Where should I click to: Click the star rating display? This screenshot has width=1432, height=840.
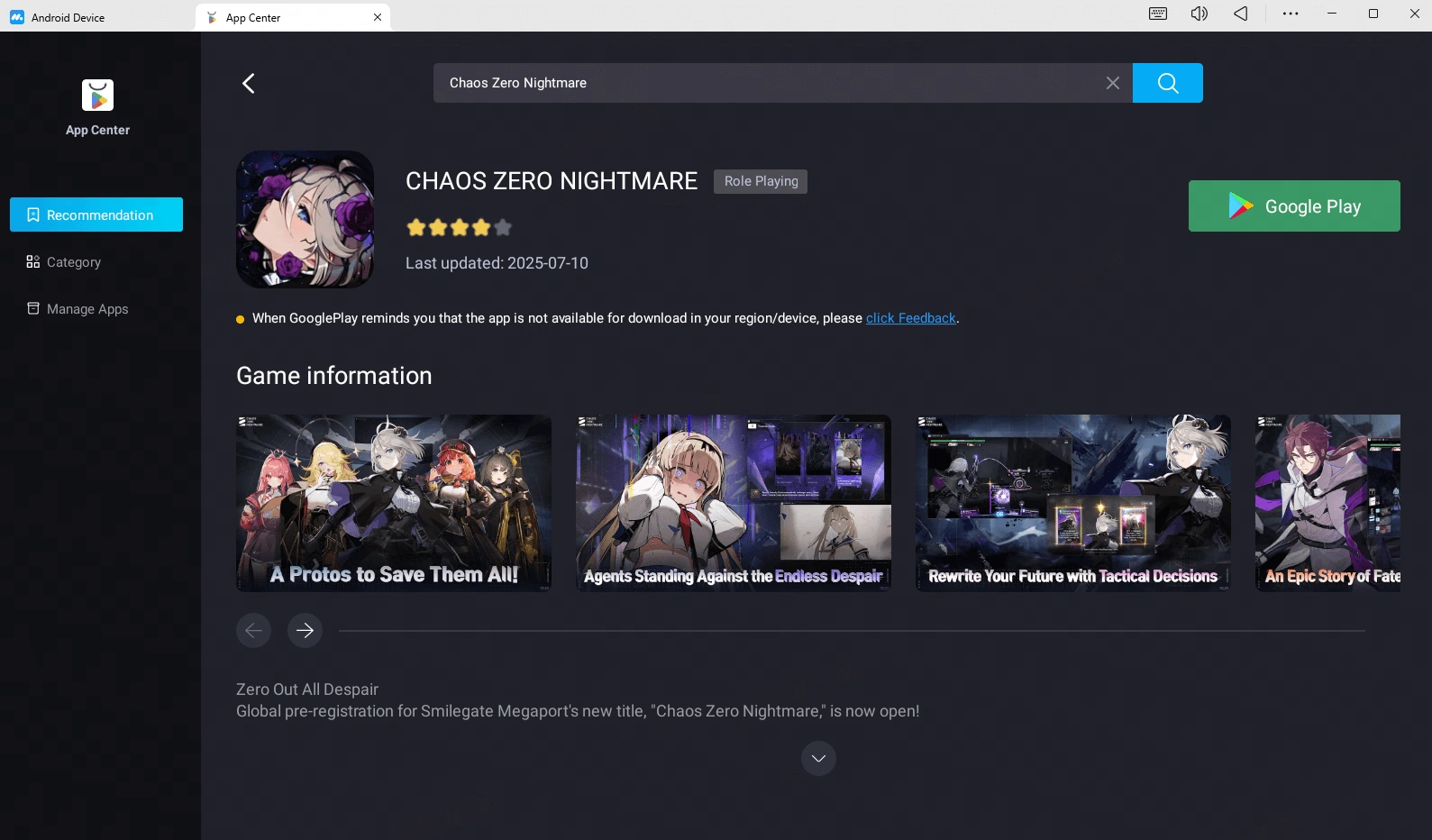pyautogui.click(x=460, y=227)
